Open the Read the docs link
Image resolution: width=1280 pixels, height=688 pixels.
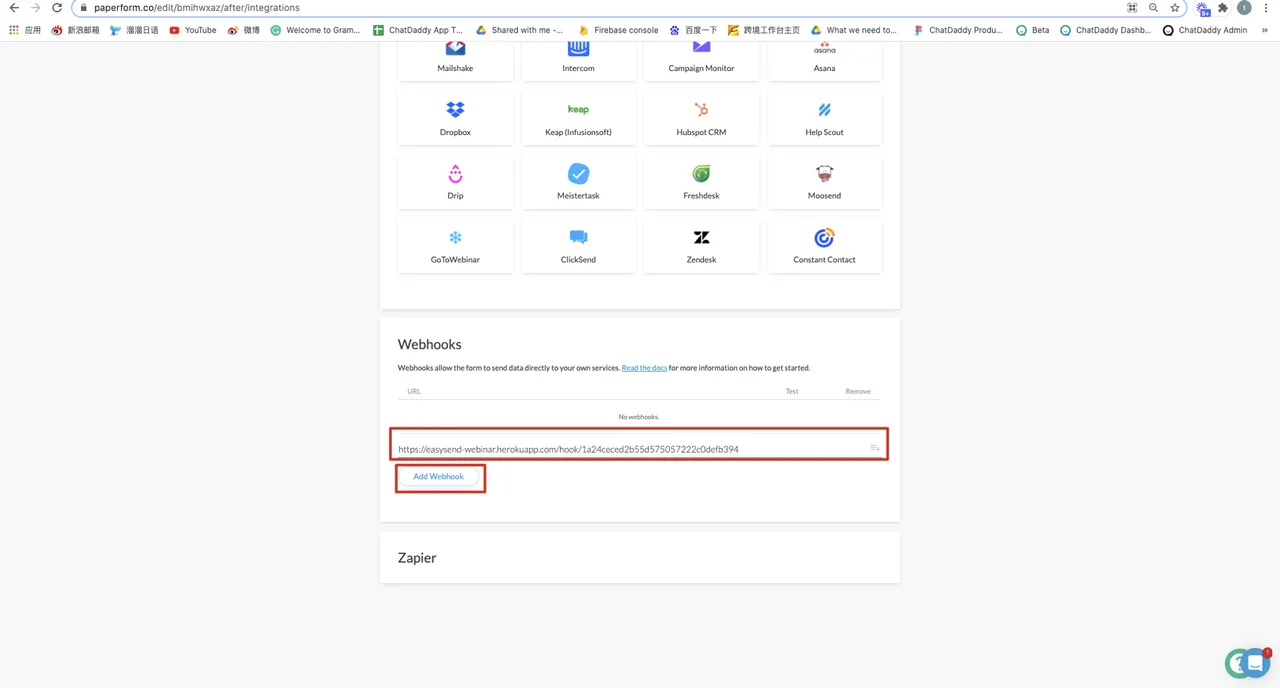[644, 368]
